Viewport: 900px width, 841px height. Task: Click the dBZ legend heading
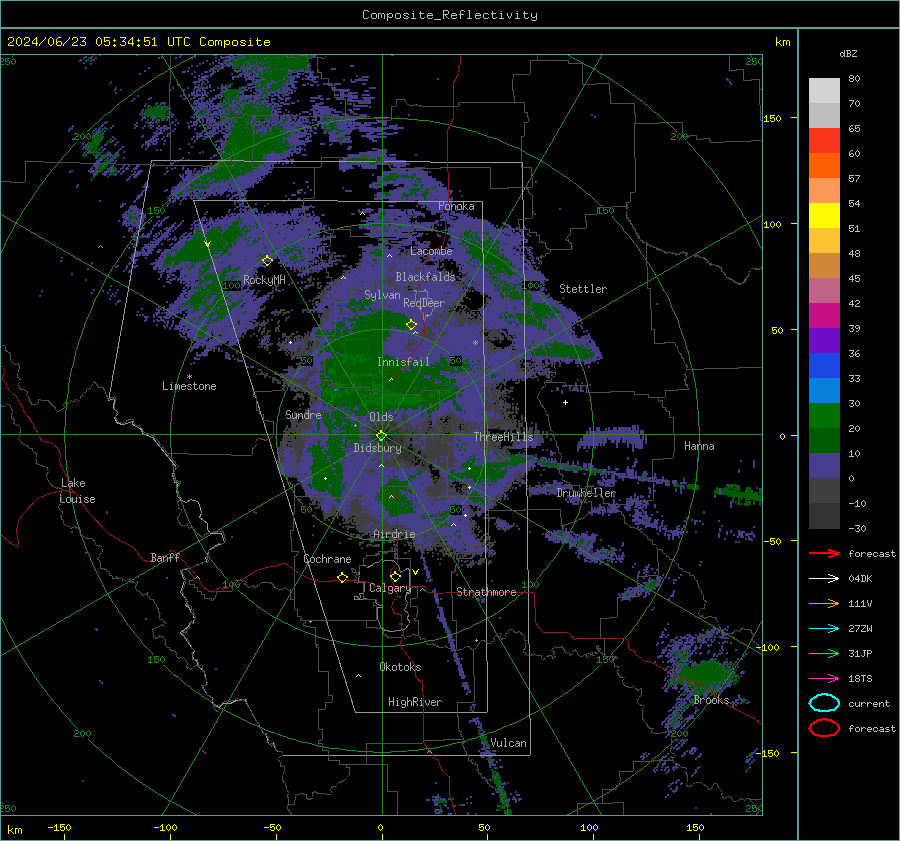[x=848, y=54]
